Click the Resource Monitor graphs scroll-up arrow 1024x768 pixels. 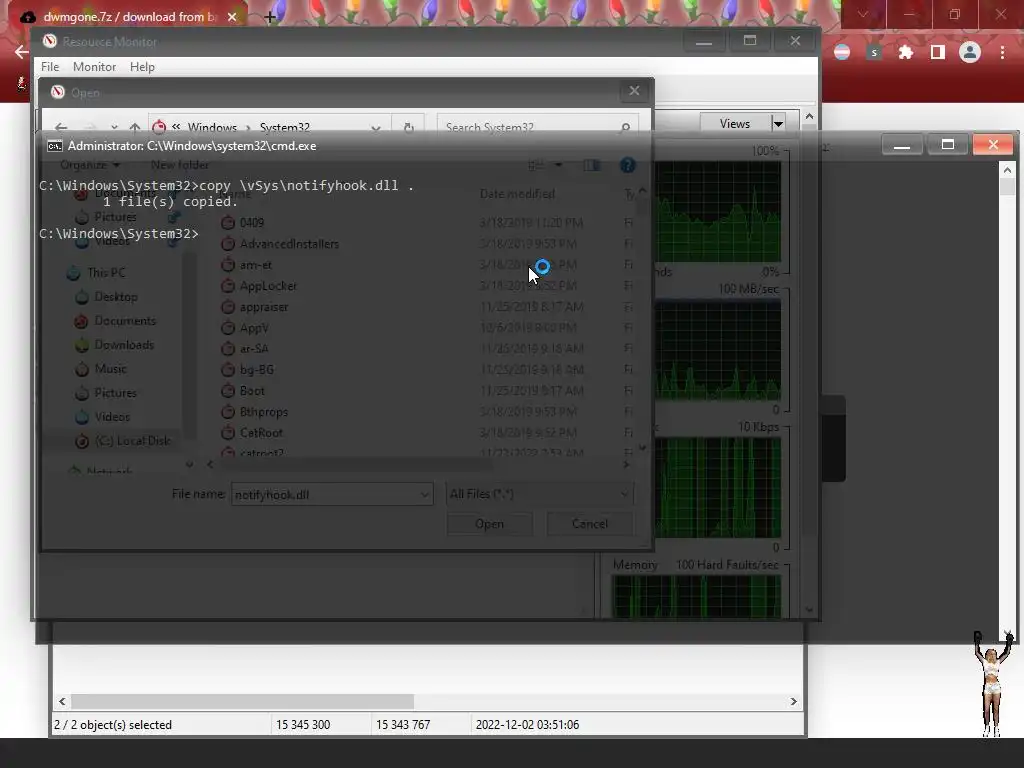[x=809, y=116]
